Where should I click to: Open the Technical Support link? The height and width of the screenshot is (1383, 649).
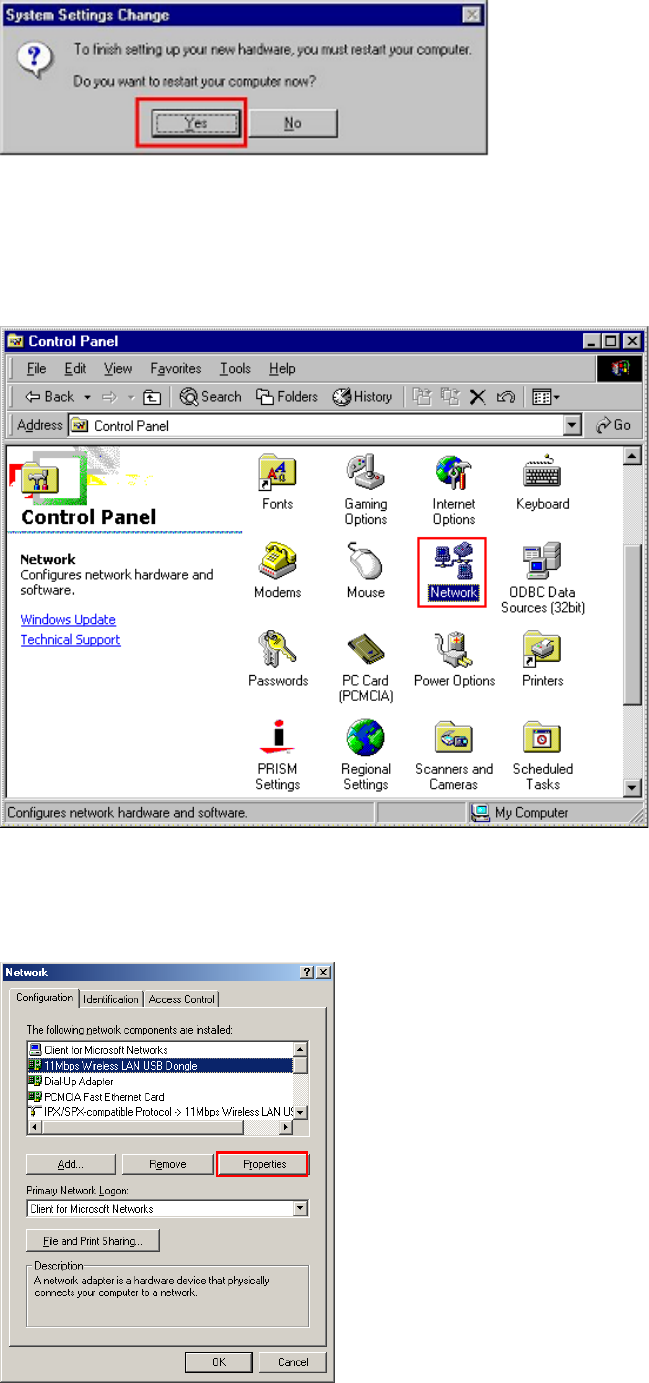pos(70,640)
